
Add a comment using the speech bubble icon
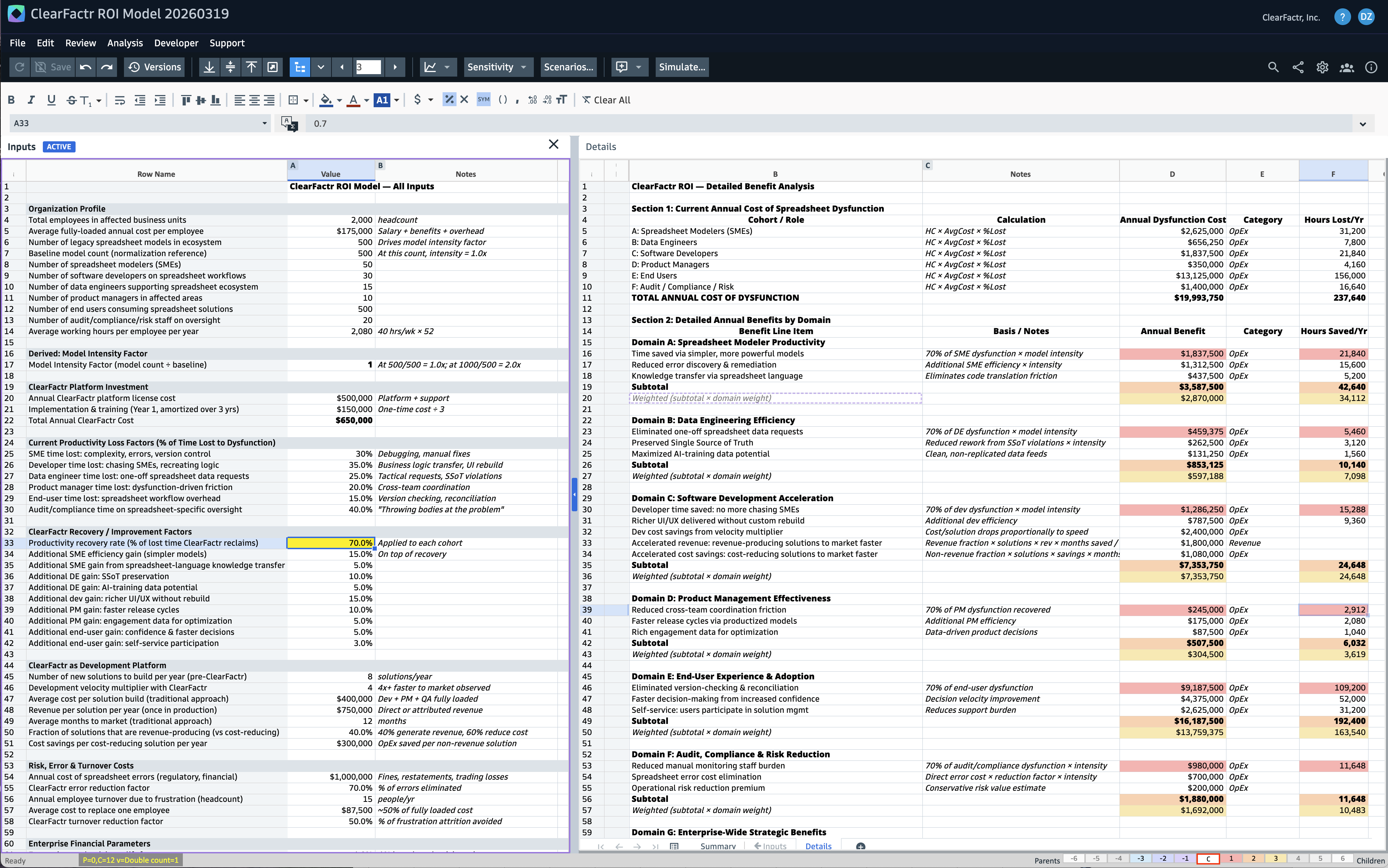click(623, 67)
